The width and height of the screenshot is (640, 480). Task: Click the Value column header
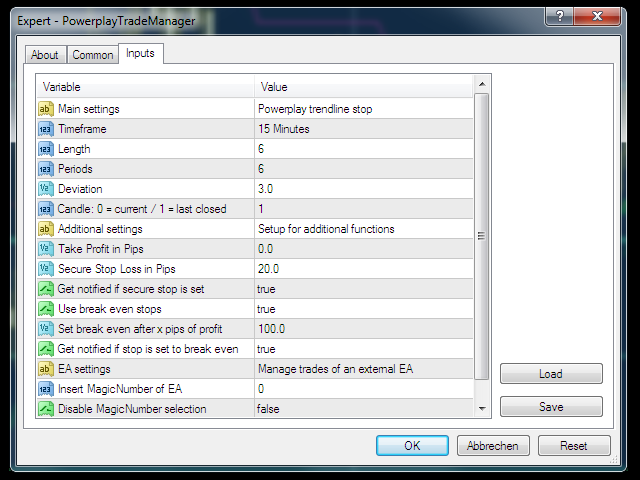[x=364, y=87]
